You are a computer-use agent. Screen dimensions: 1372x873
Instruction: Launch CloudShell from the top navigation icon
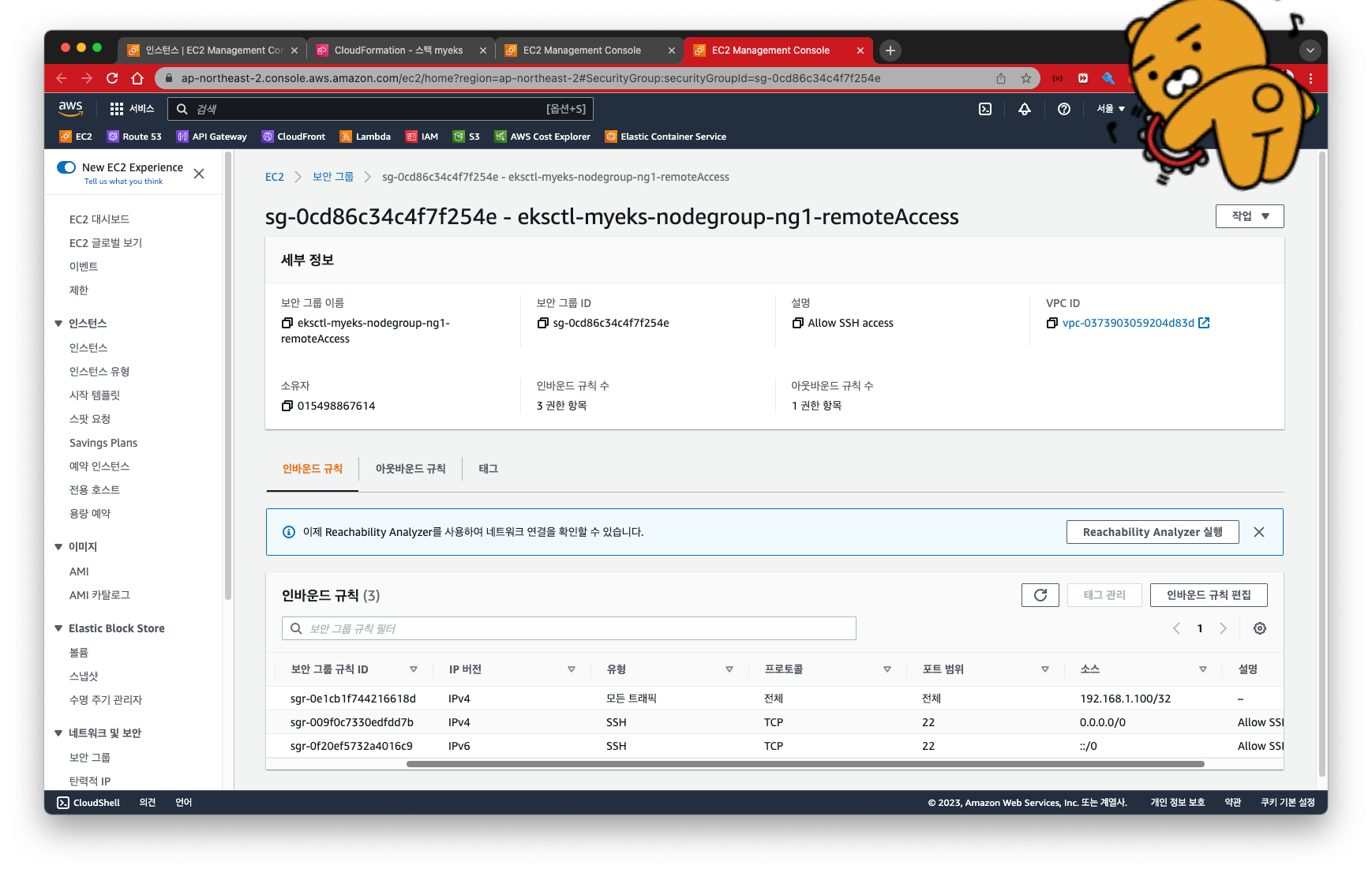[x=985, y=109]
